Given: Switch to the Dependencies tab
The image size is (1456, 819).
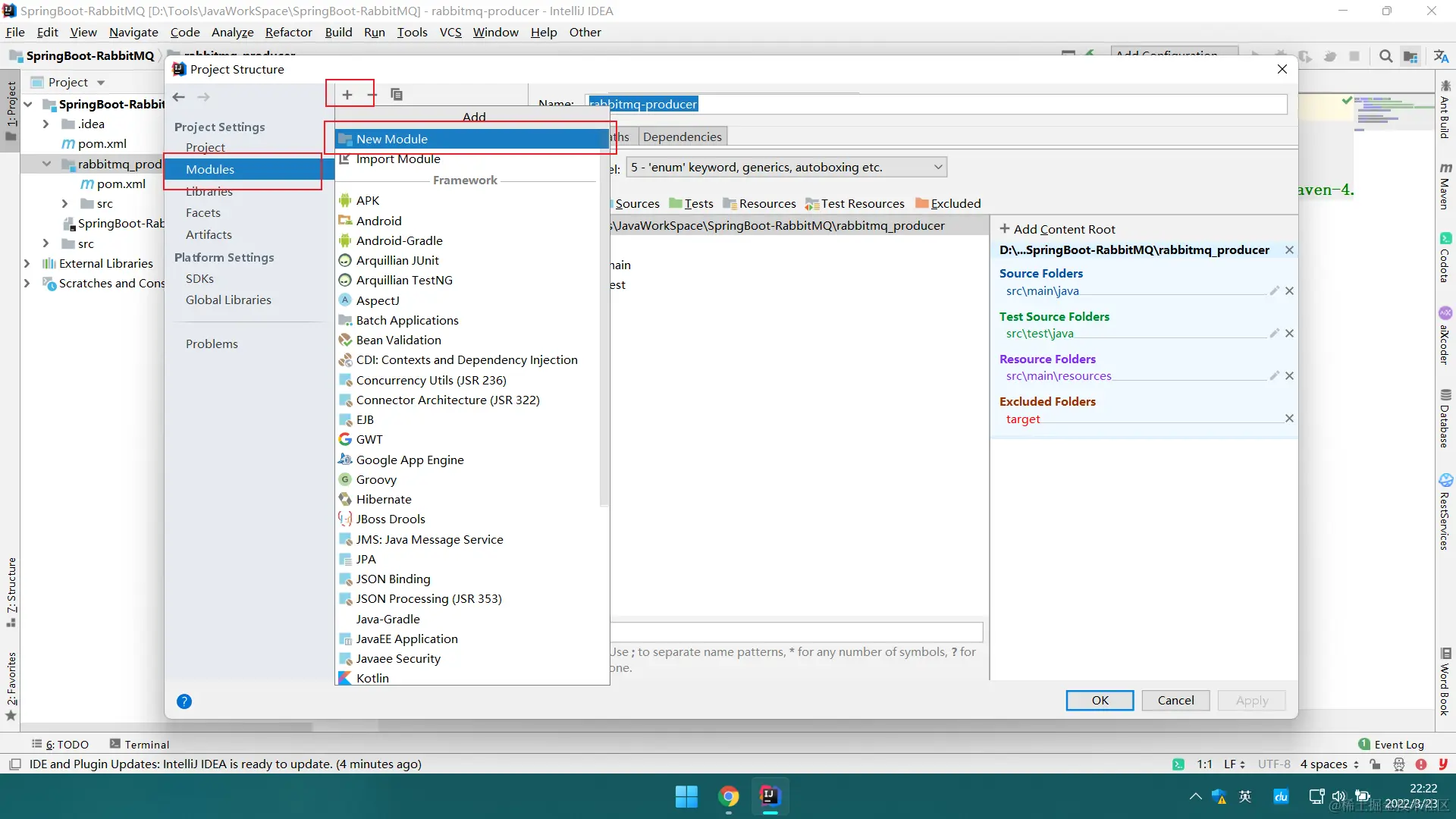Looking at the screenshot, I should pos(682,136).
